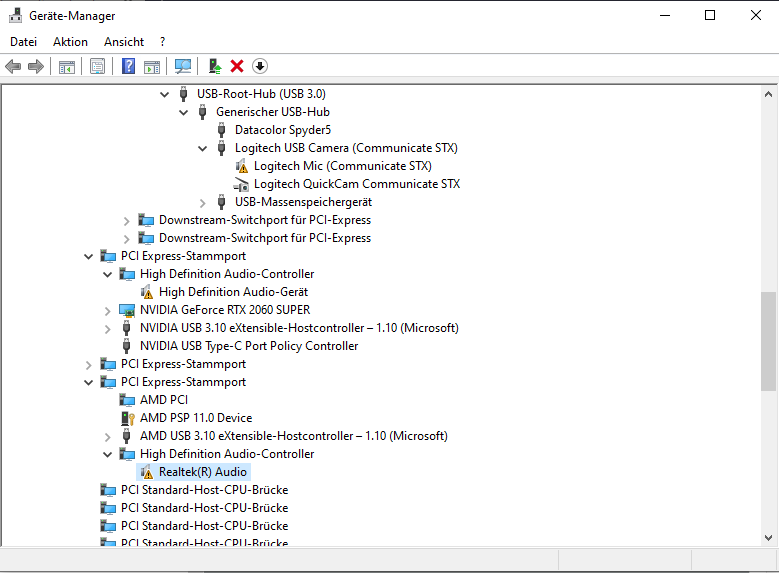
Task: Open the Help toolbar icon
Action: 128,66
